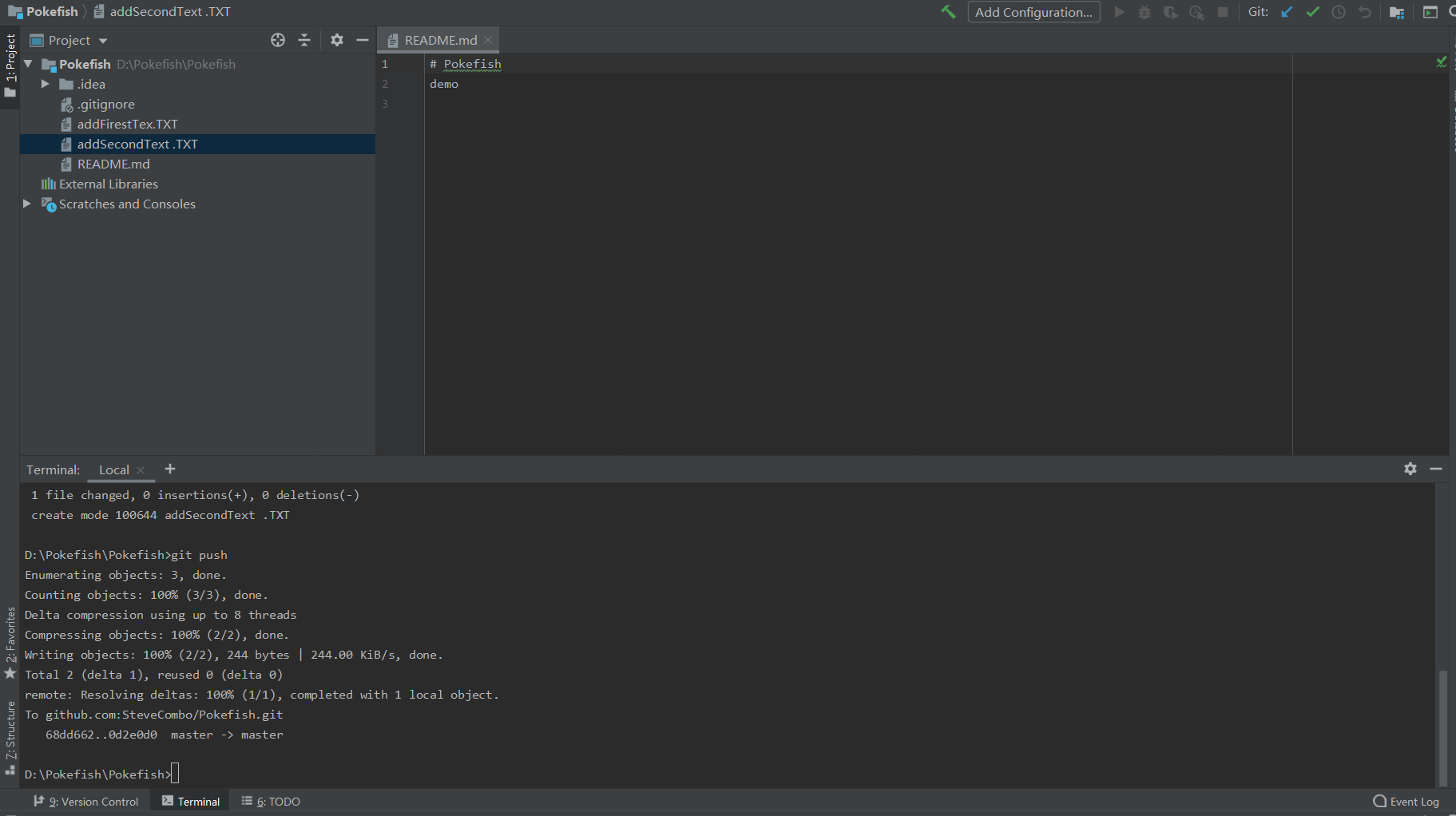The image size is (1456, 816).
Task: Click '68dd662..0d2e0d0' commit range text
Action: 101,735
